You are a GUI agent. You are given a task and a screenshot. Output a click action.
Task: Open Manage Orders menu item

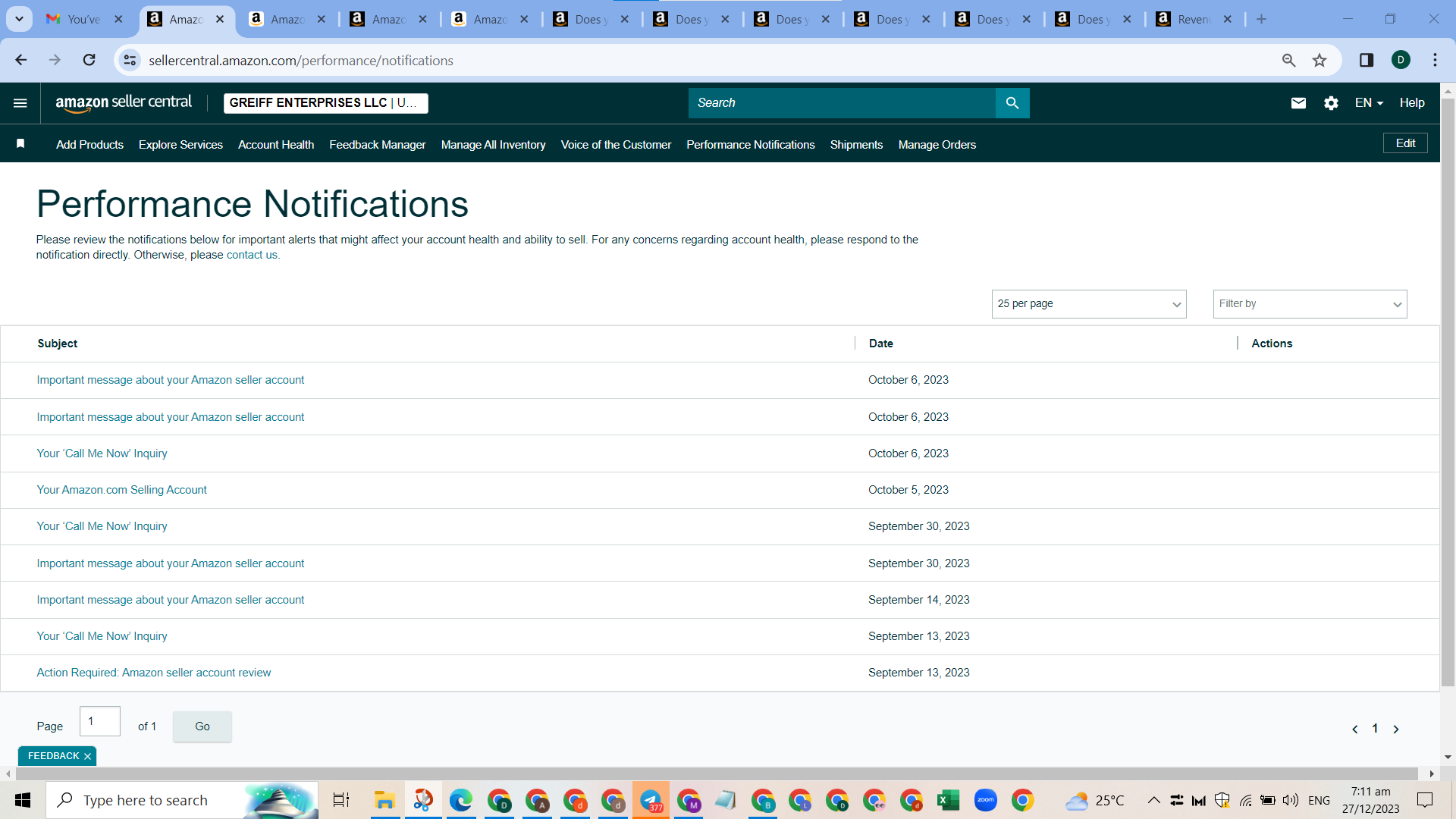click(x=937, y=145)
